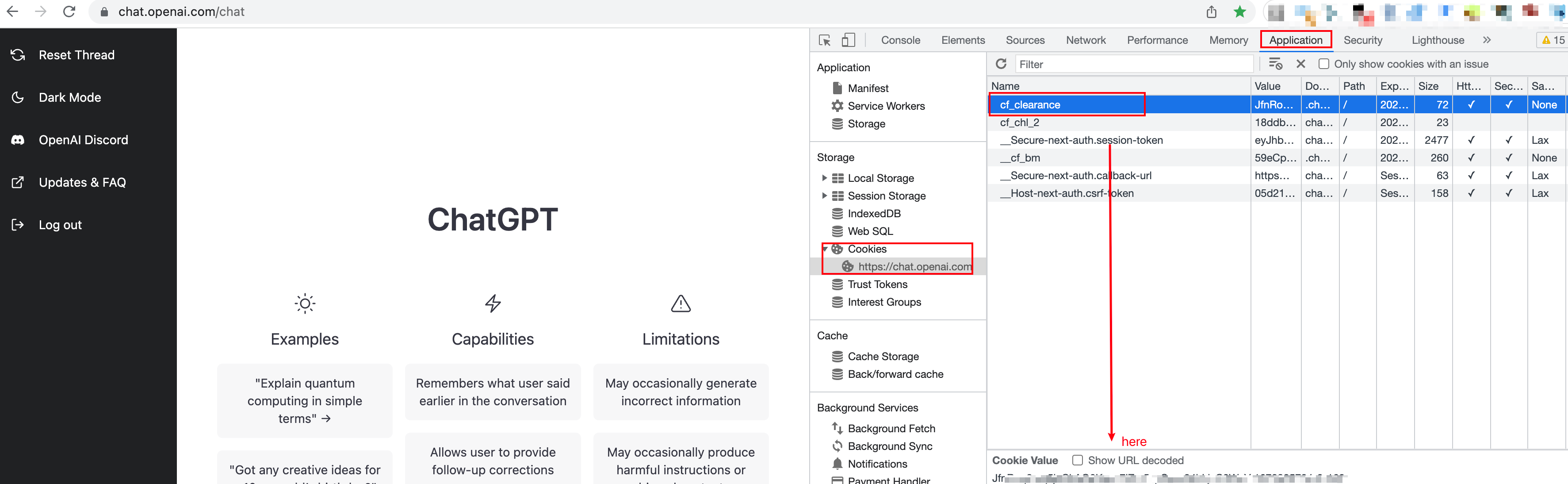This screenshot has height=484, width=1568.
Task: Click the inspect element picker icon
Action: [x=825, y=40]
